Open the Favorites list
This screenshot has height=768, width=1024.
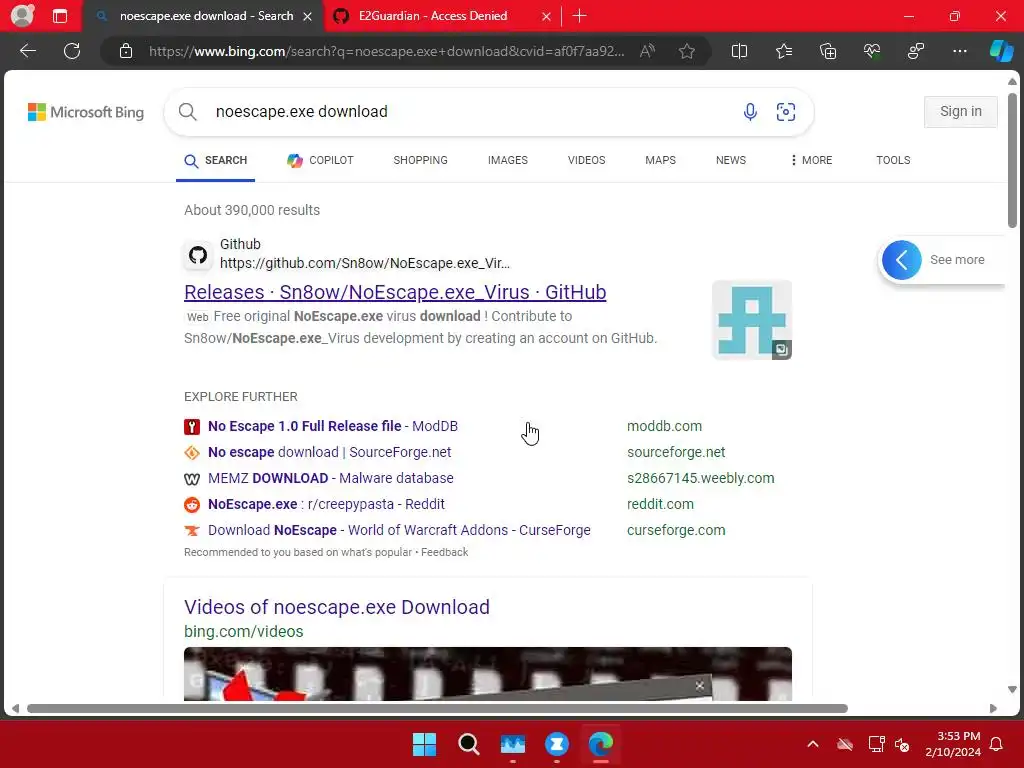(784, 51)
